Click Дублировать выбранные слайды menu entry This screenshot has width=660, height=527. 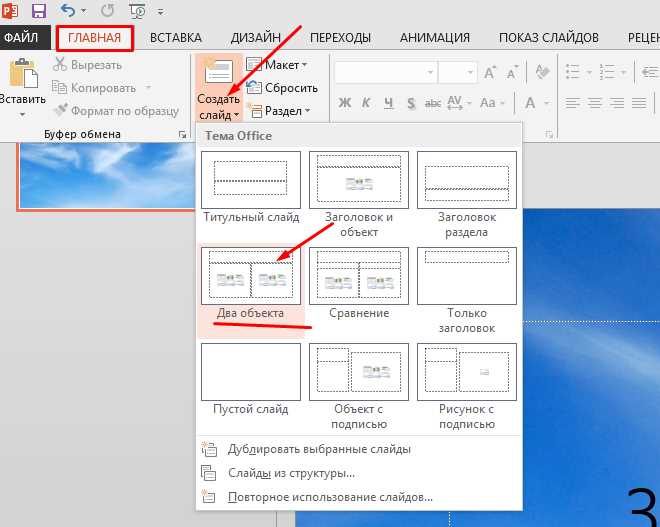point(359,449)
